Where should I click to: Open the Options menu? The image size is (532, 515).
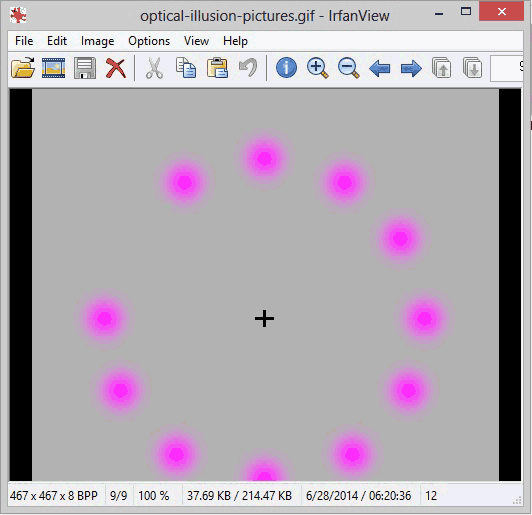[149, 41]
